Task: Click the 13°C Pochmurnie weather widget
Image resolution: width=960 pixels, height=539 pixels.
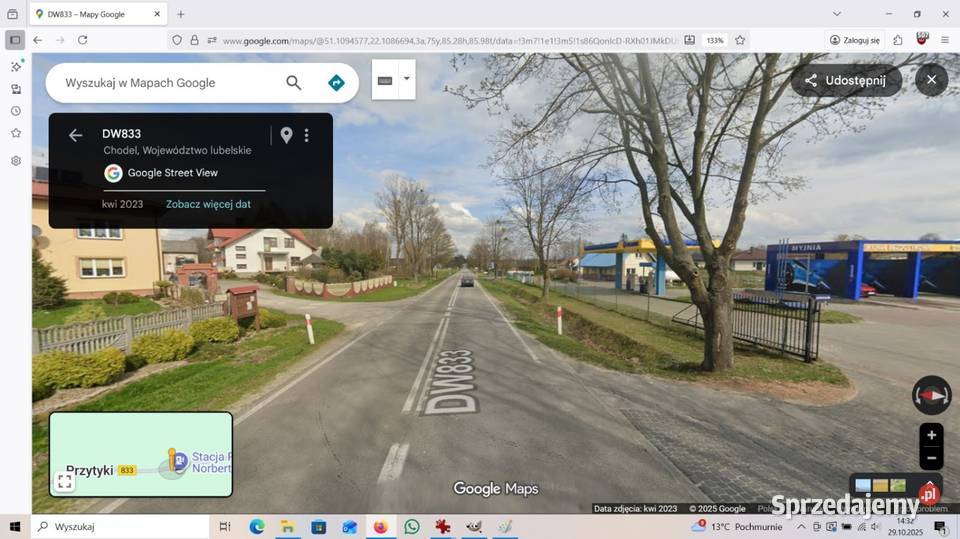Action: click(x=737, y=527)
